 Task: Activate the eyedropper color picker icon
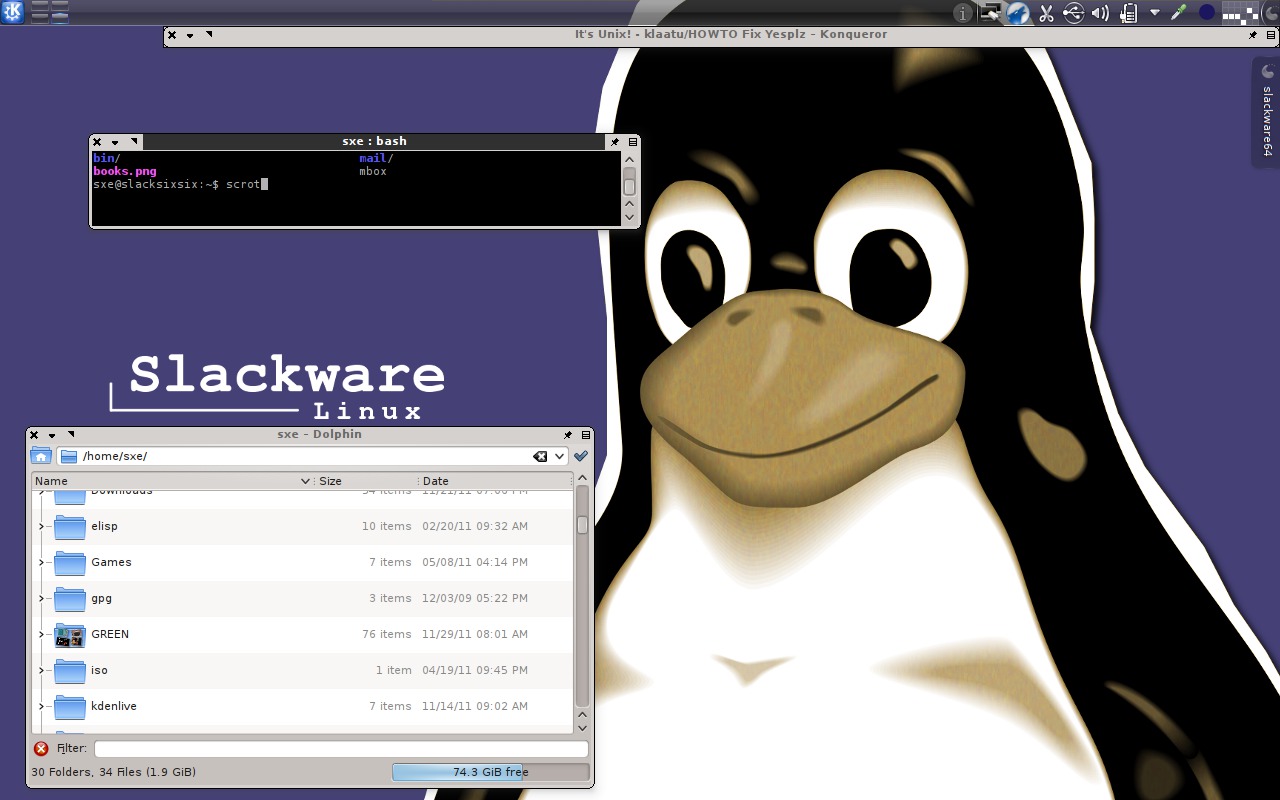[1180, 13]
